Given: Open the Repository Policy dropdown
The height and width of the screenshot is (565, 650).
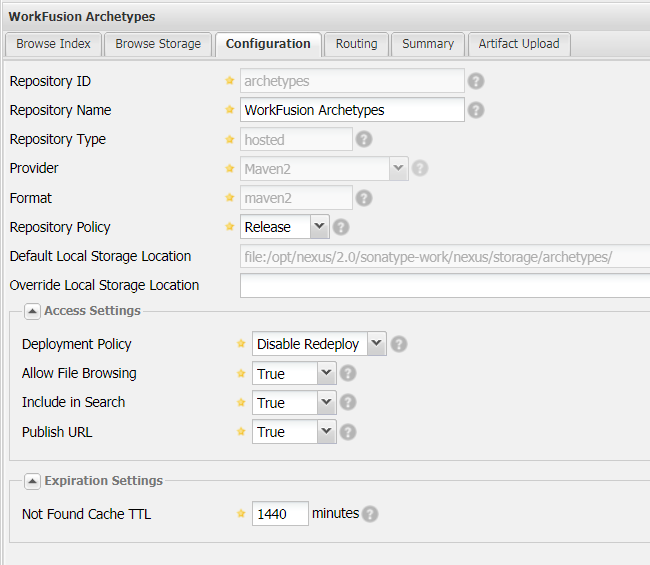Looking at the screenshot, I should (x=319, y=226).
